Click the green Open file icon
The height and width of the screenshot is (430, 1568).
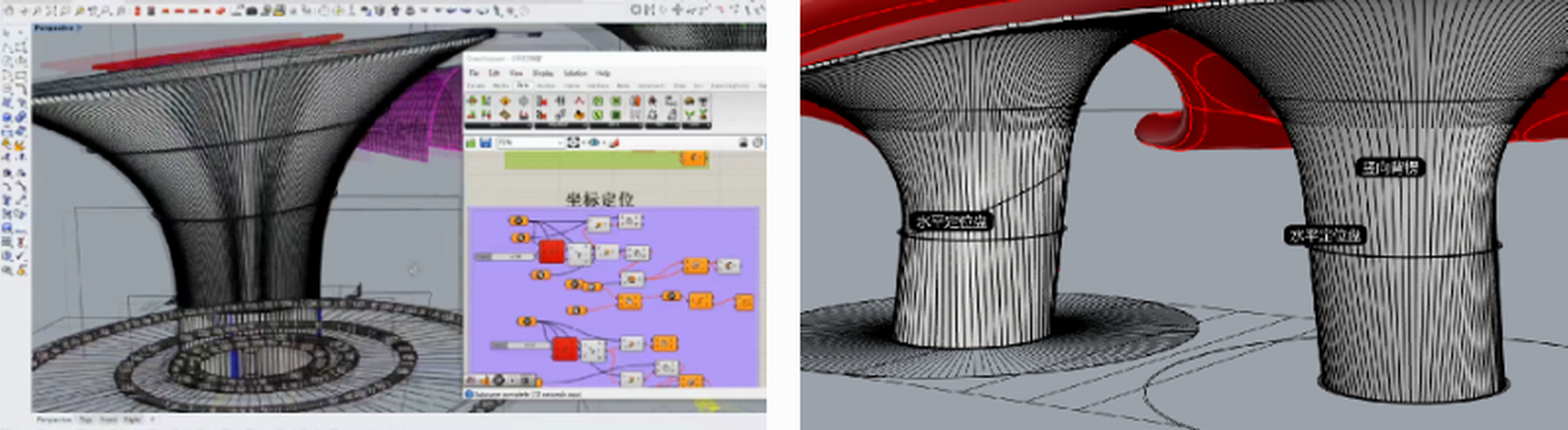(472, 143)
